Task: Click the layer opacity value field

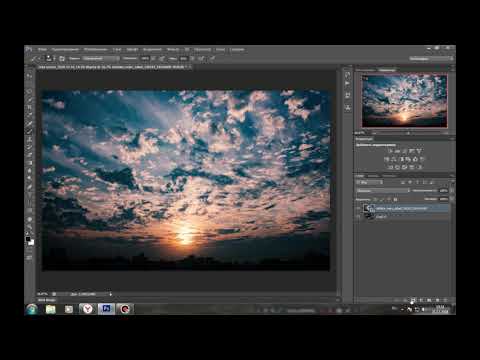Action: click(443, 191)
